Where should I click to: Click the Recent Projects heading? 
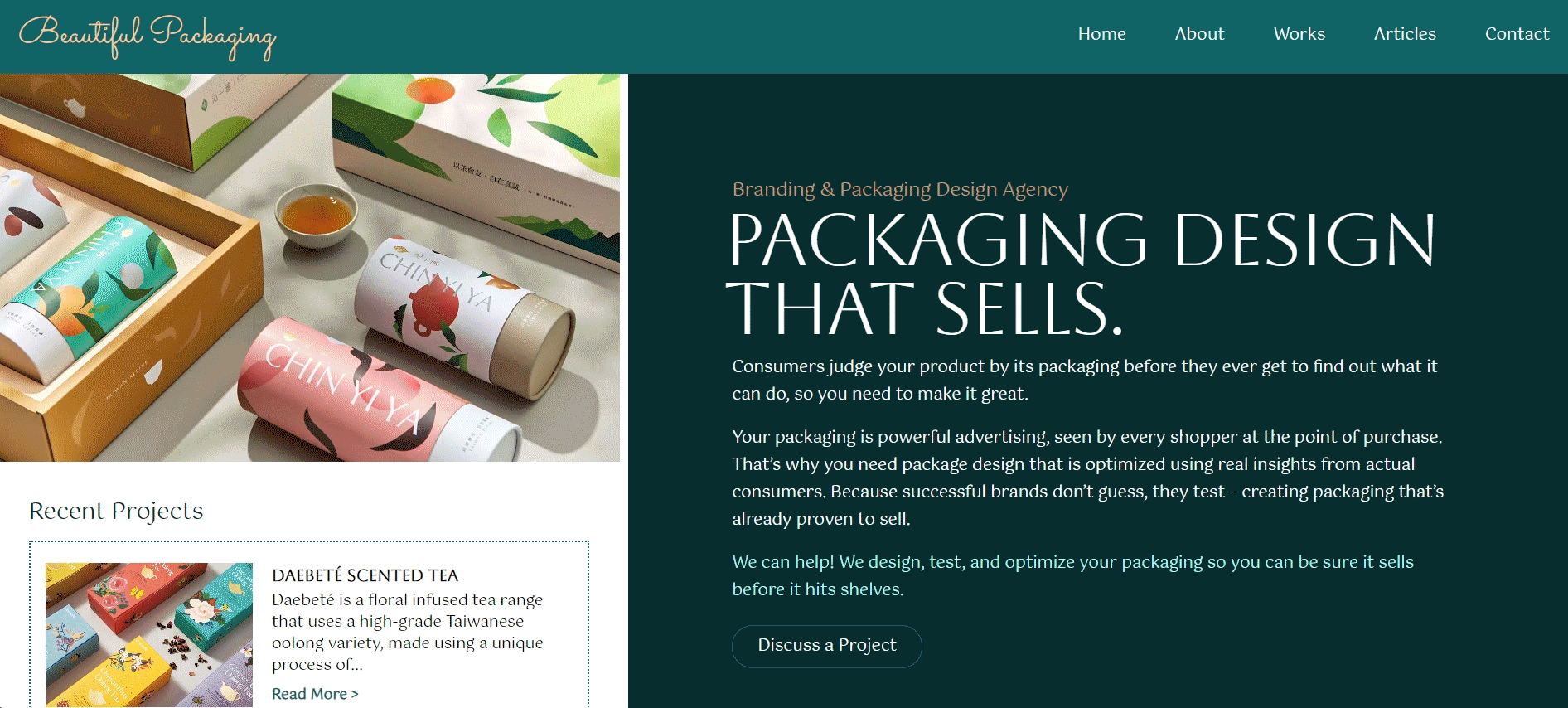coord(116,511)
